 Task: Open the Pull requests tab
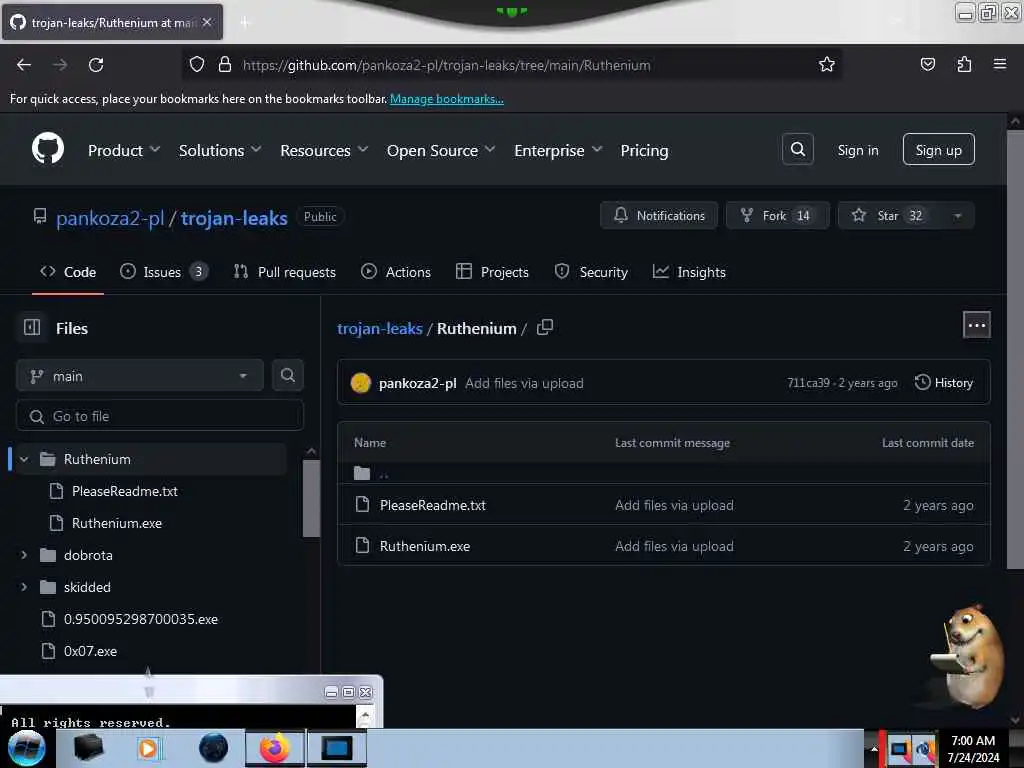coord(285,272)
